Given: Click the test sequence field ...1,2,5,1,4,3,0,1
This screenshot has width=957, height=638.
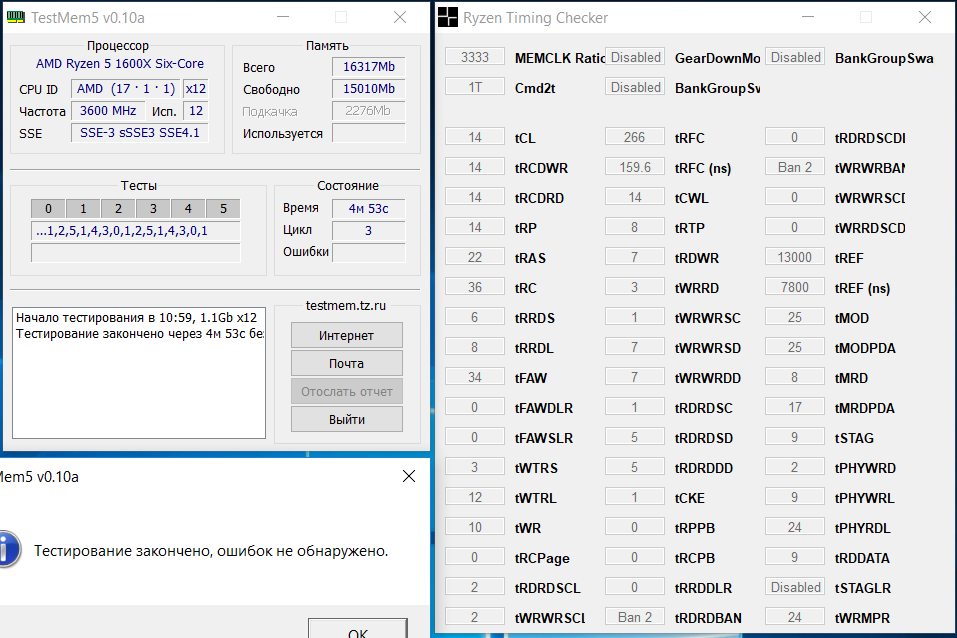Looking at the screenshot, I should tap(135, 231).
